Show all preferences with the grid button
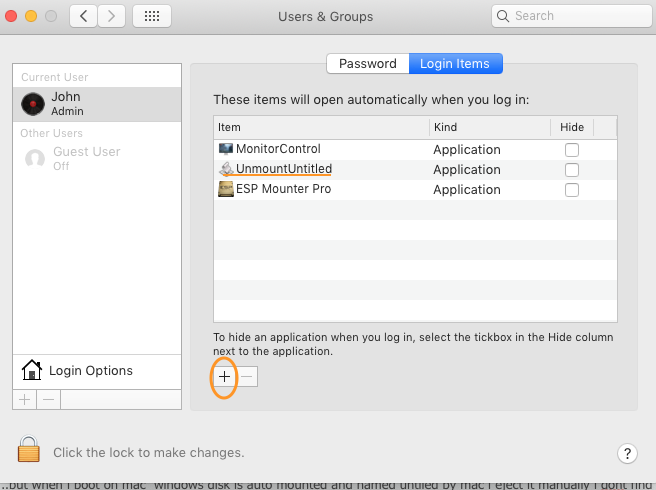Screen dimensions: 656x490 [152, 16]
